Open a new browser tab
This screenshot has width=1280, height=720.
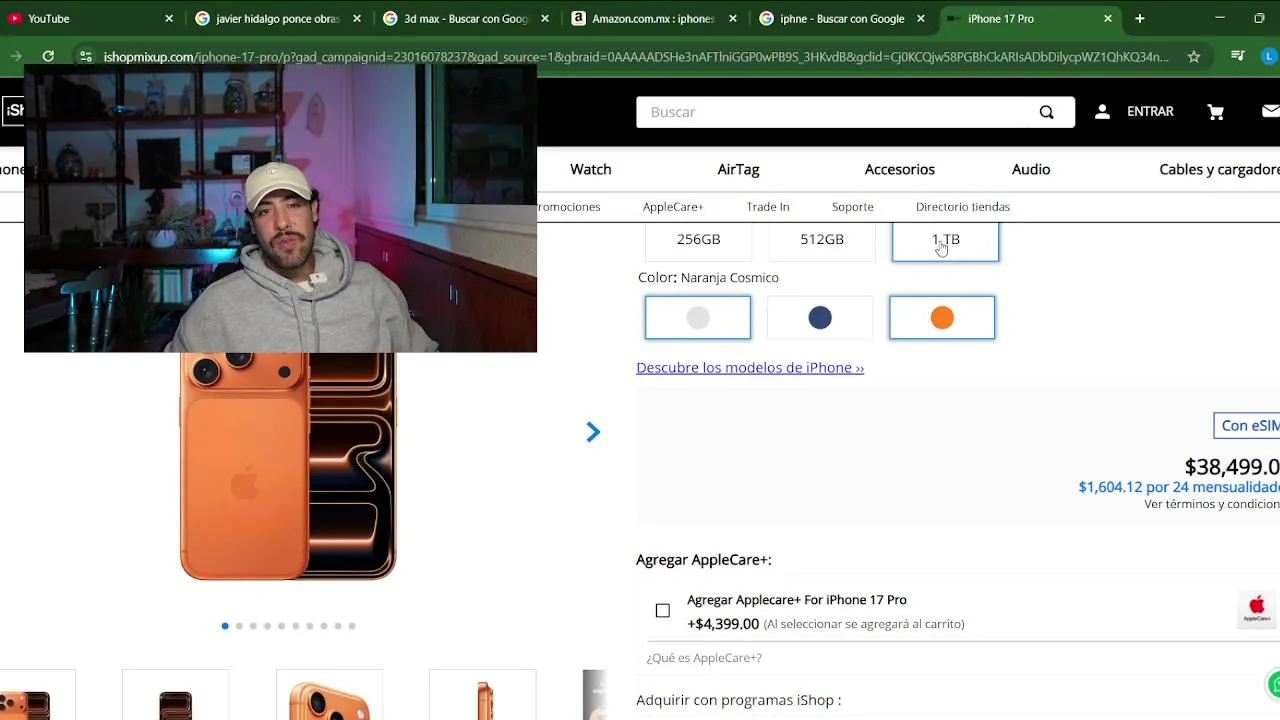[x=1140, y=18]
